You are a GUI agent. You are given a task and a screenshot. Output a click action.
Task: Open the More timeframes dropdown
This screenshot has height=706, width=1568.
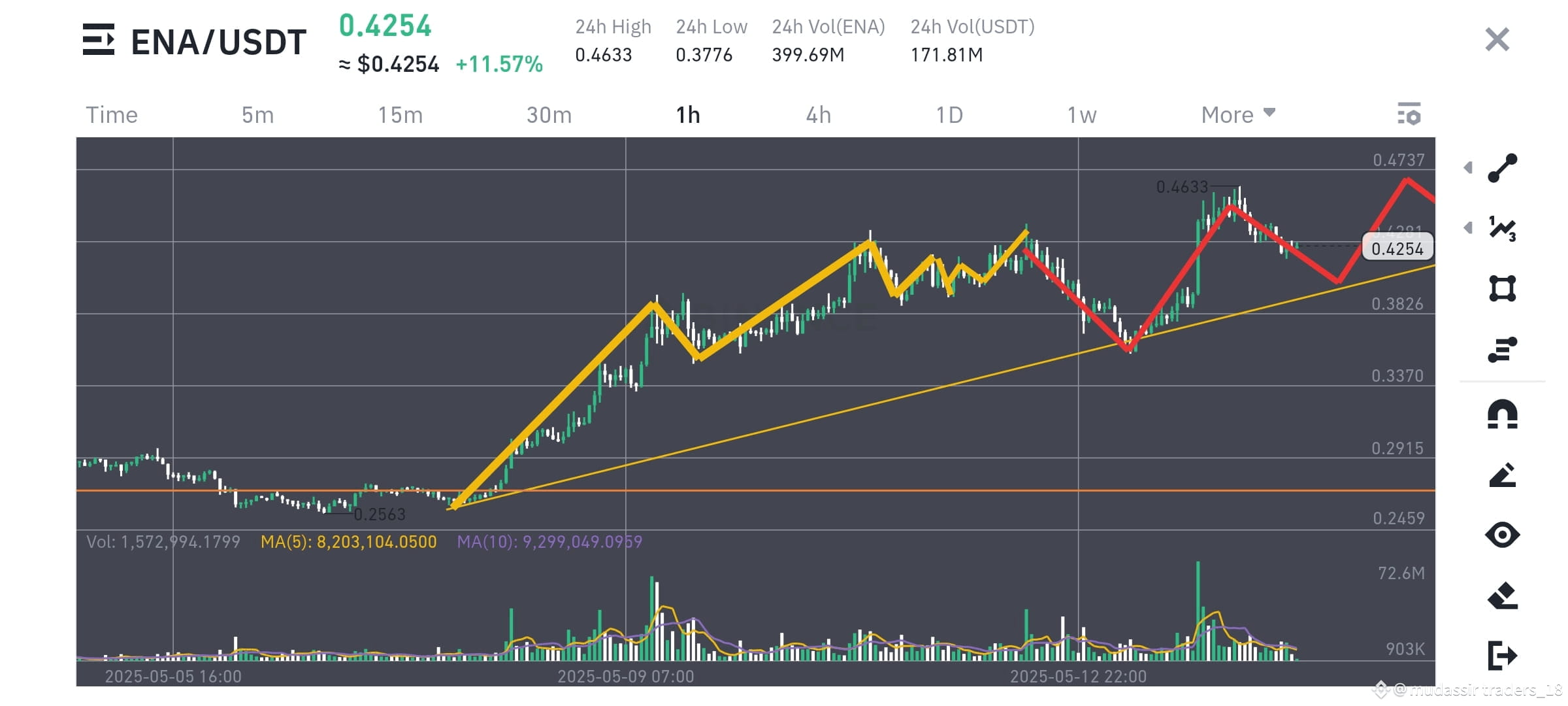point(1238,114)
